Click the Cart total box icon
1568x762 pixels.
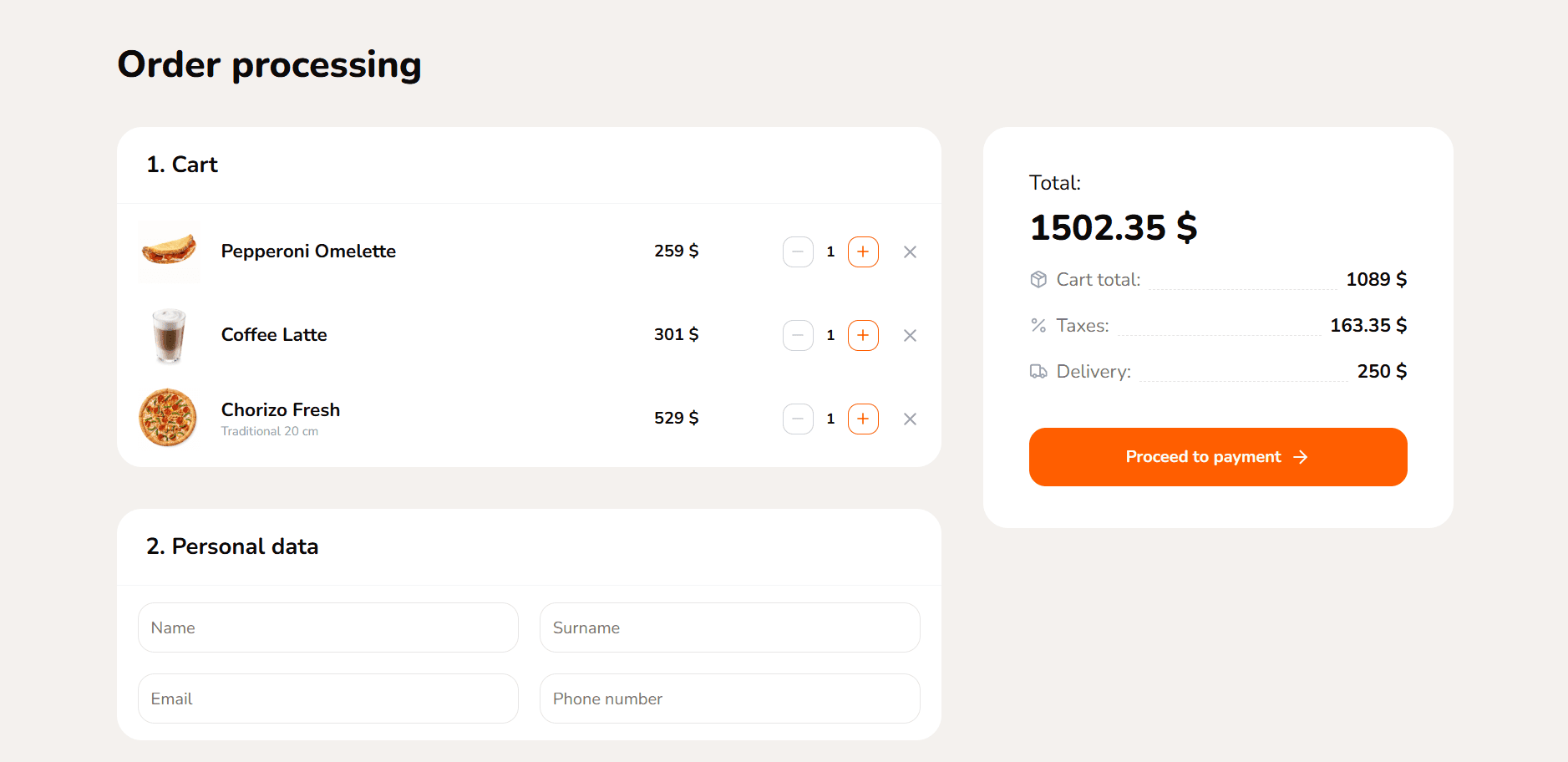1038,279
